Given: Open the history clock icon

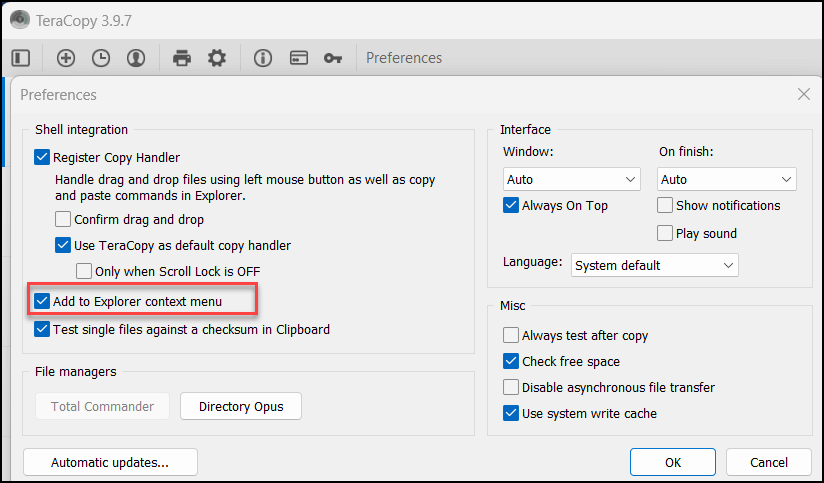Looking at the screenshot, I should tap(101, 58).
